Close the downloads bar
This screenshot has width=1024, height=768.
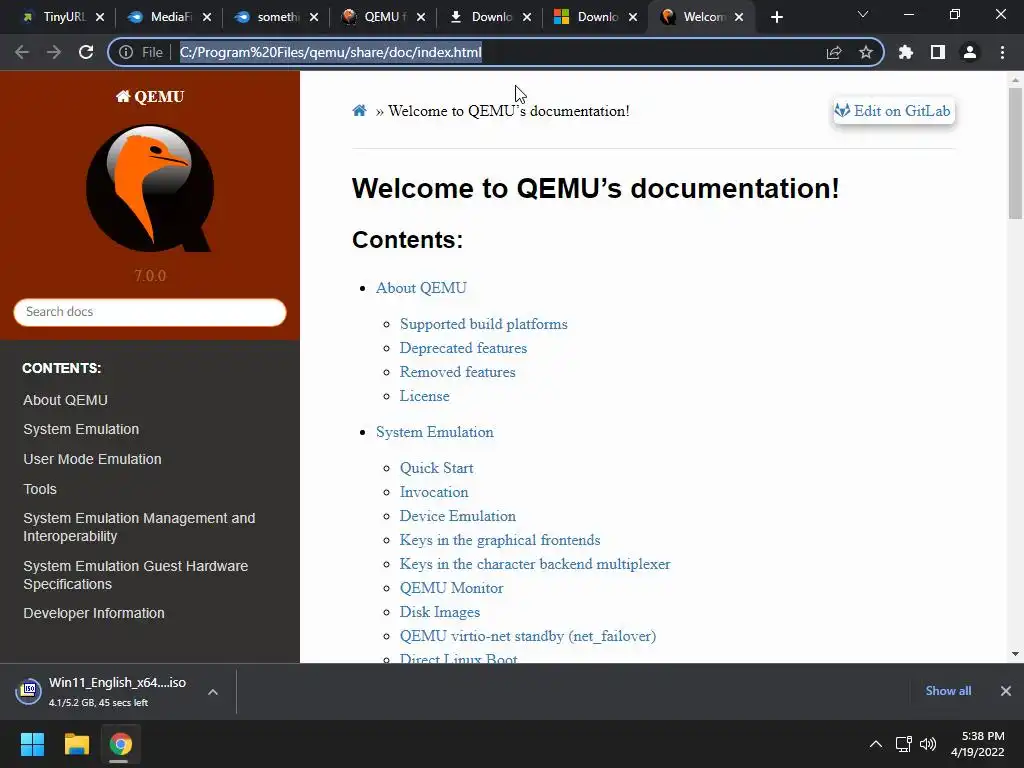1006,691
